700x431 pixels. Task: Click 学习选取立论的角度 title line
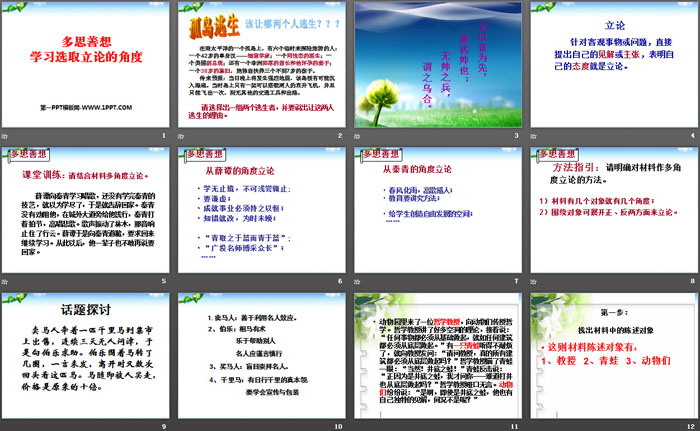86,57
